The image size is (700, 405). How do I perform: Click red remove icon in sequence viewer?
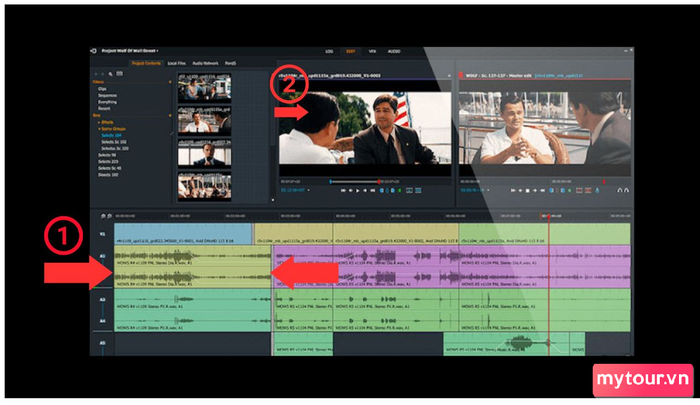tap(588, 191)
